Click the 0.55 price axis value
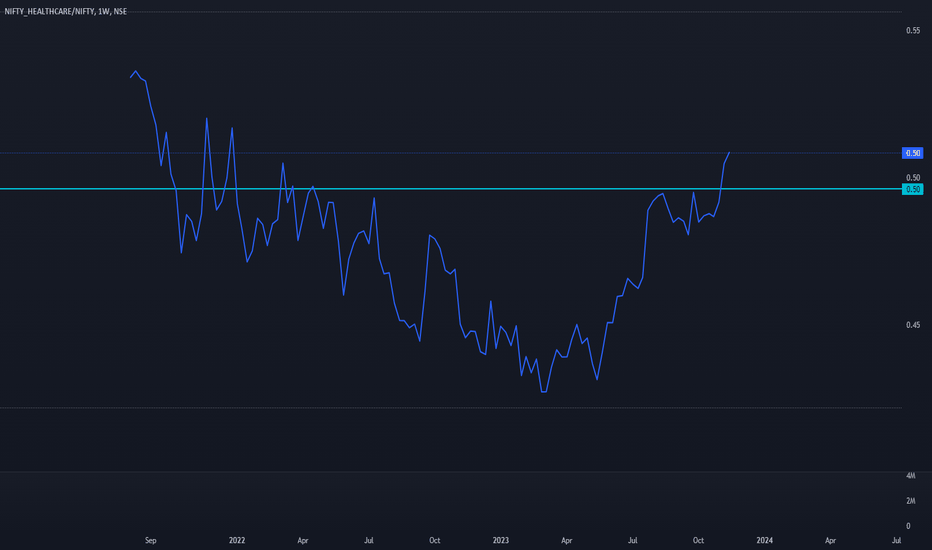 pos(913,30)
